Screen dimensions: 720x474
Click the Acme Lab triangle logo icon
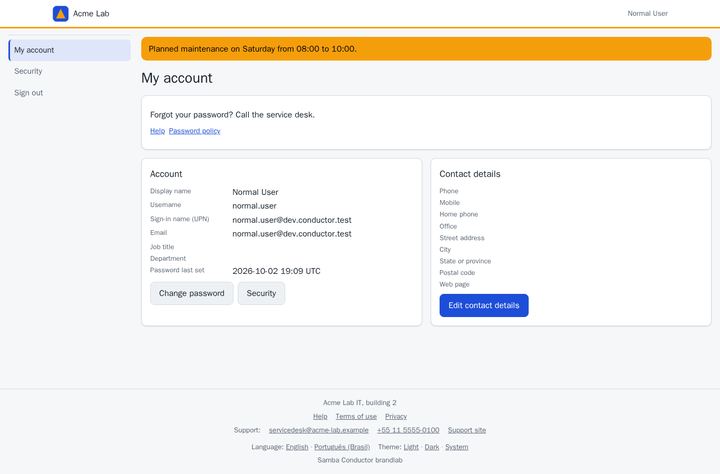coord(61,14)
